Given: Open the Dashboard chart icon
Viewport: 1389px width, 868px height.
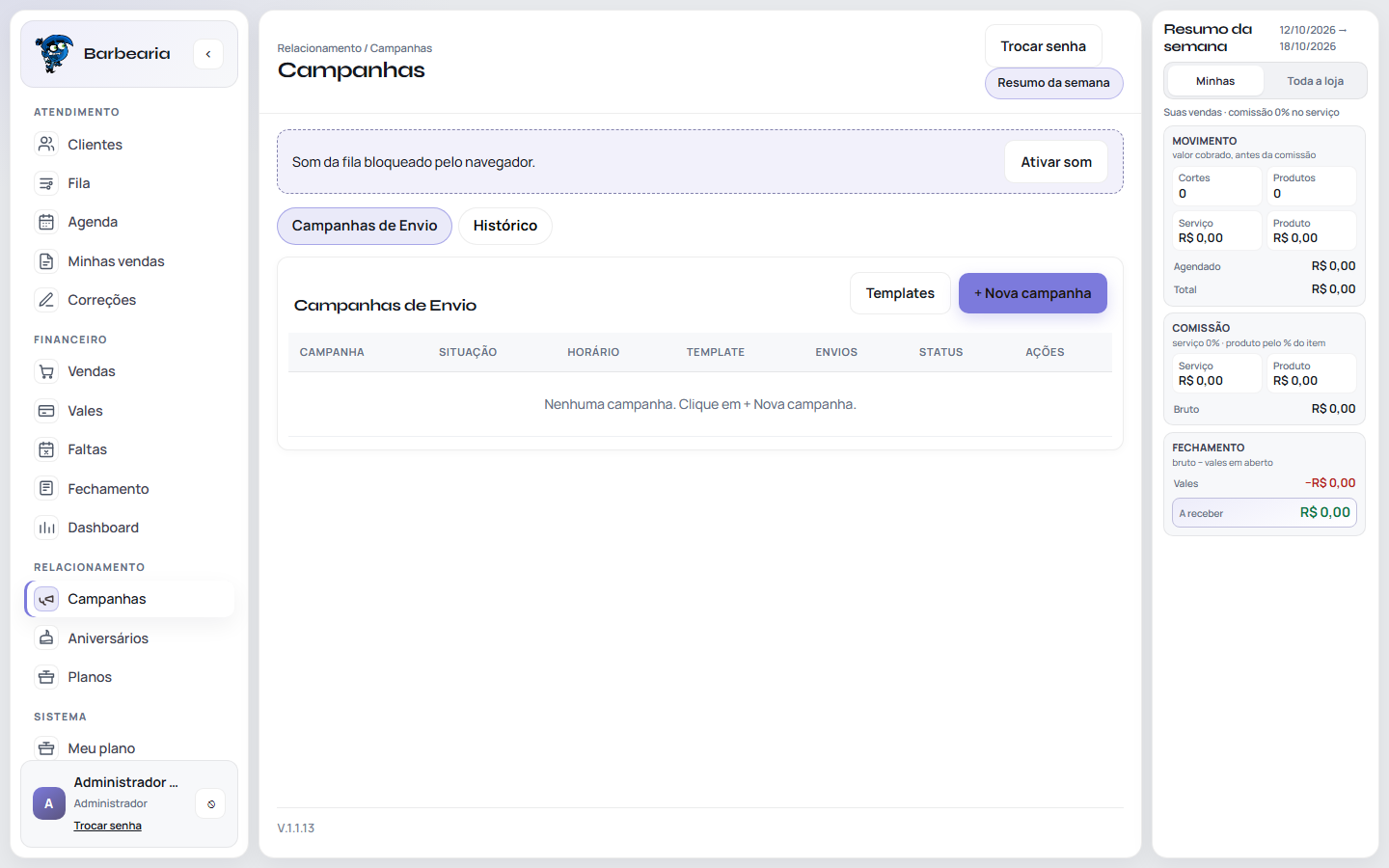Looking at the screenshot, I should coord(46,528).
